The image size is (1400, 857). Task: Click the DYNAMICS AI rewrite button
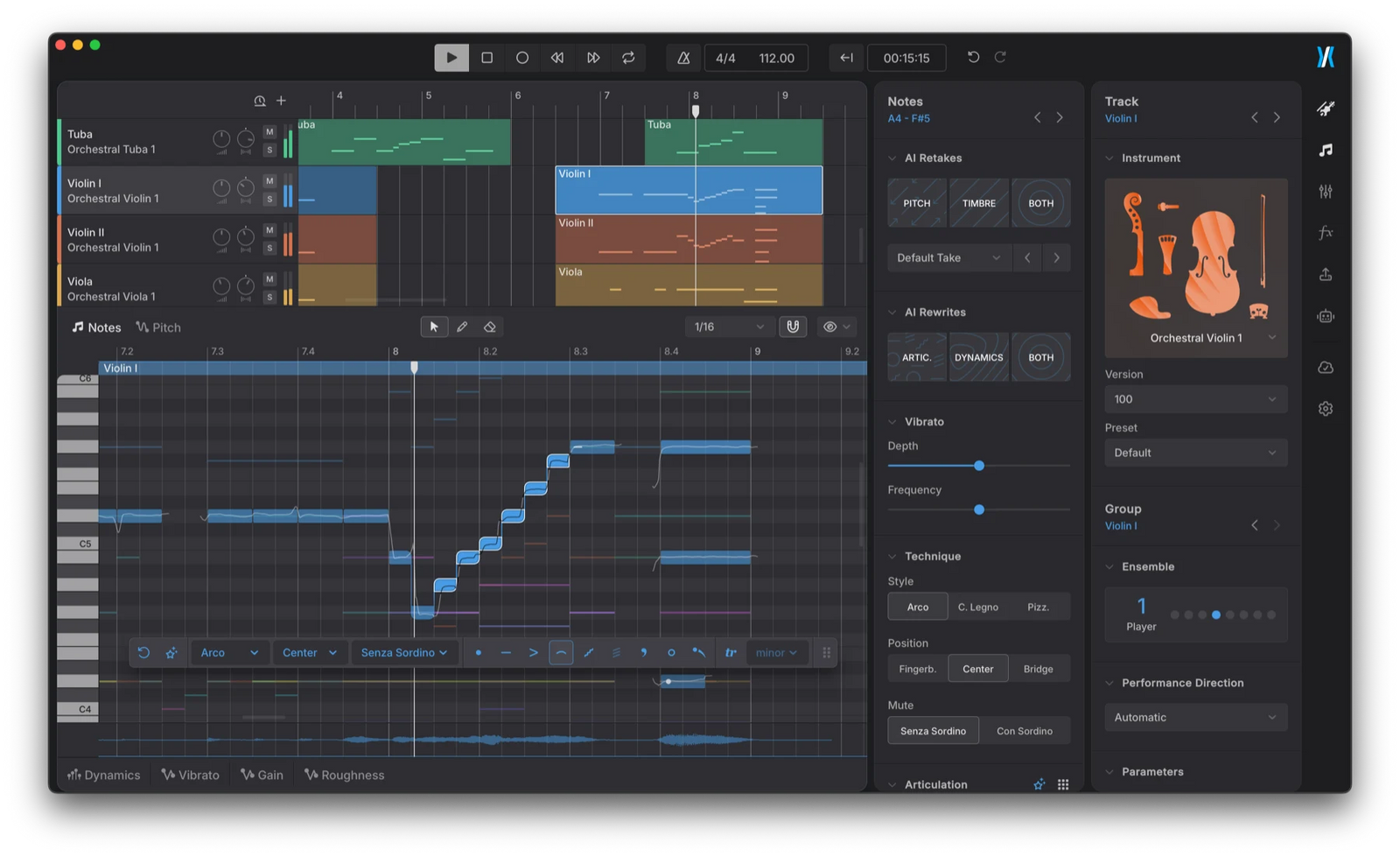979,357
